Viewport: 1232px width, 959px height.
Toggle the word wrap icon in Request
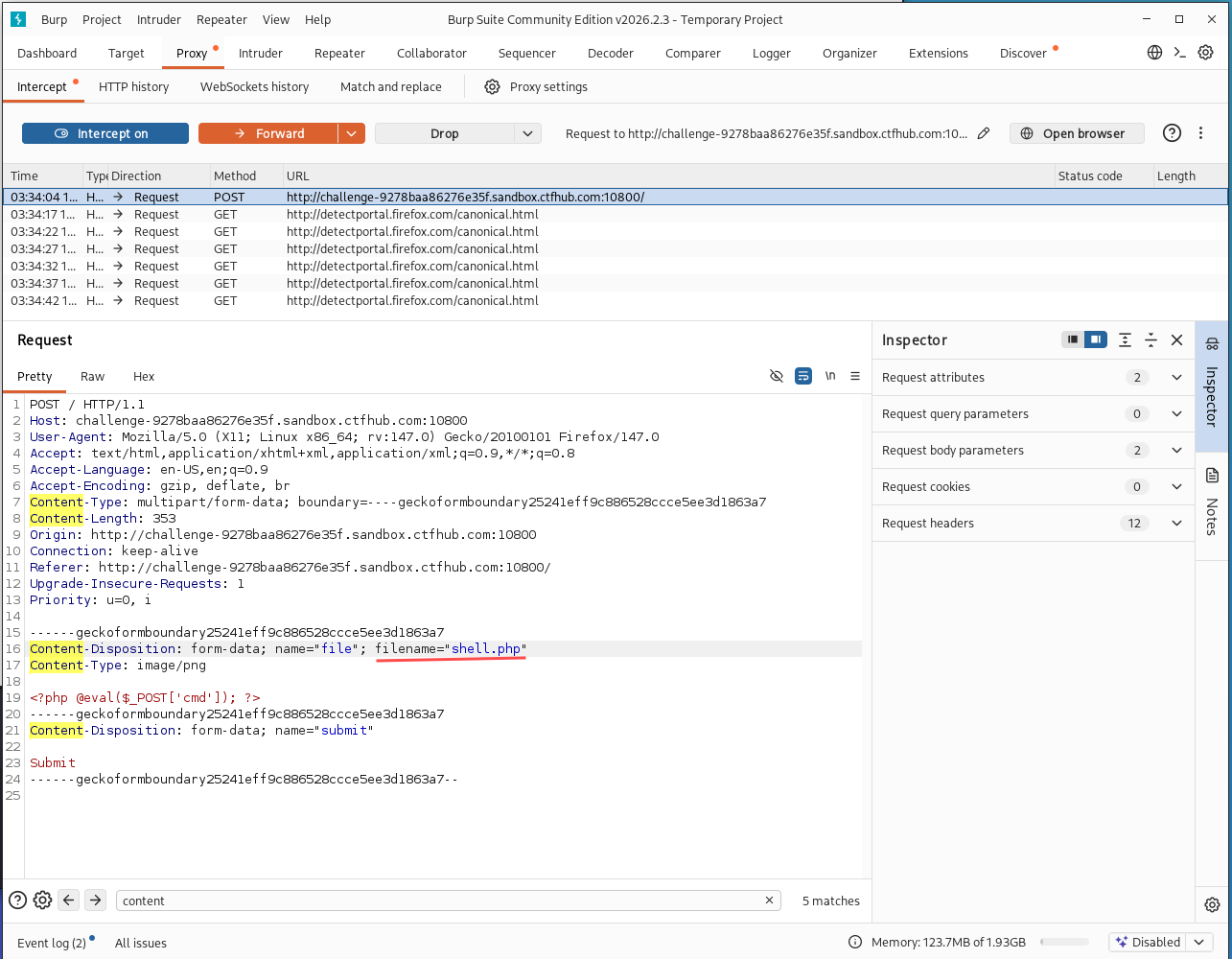803,376
